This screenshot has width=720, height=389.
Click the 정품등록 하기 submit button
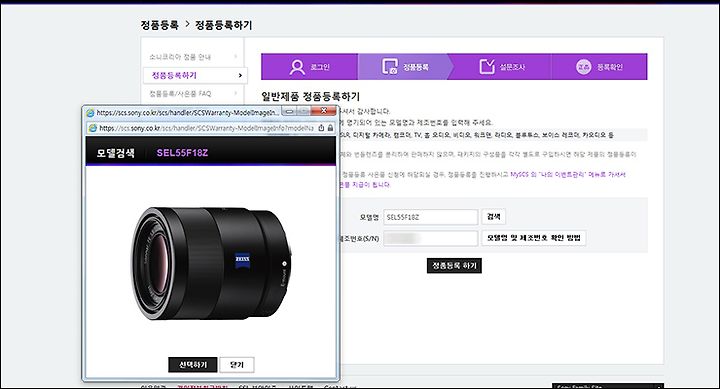point(454,265)
